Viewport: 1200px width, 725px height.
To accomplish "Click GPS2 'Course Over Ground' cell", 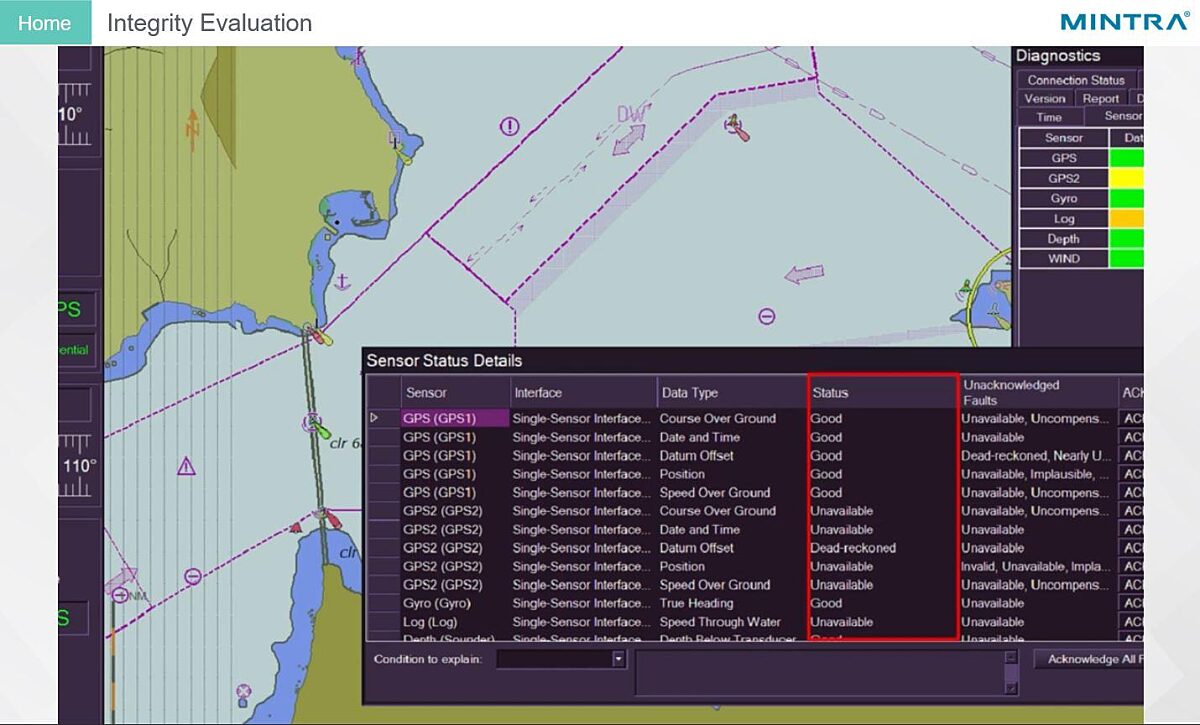I will 732,511.
